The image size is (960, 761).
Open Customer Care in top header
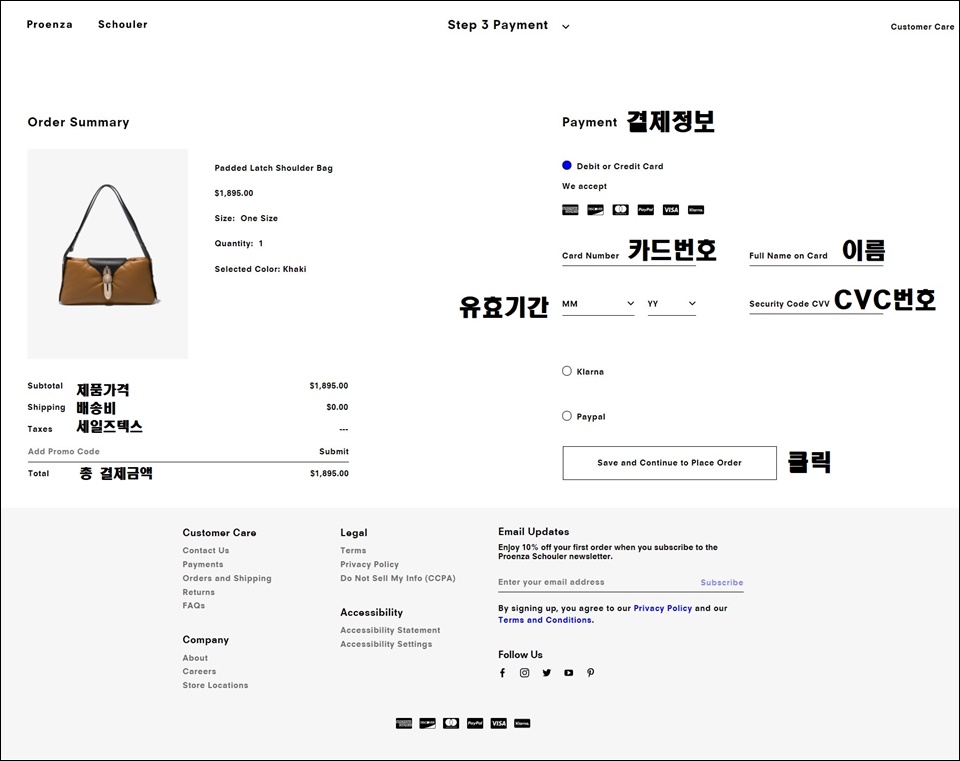click(922, 27)
